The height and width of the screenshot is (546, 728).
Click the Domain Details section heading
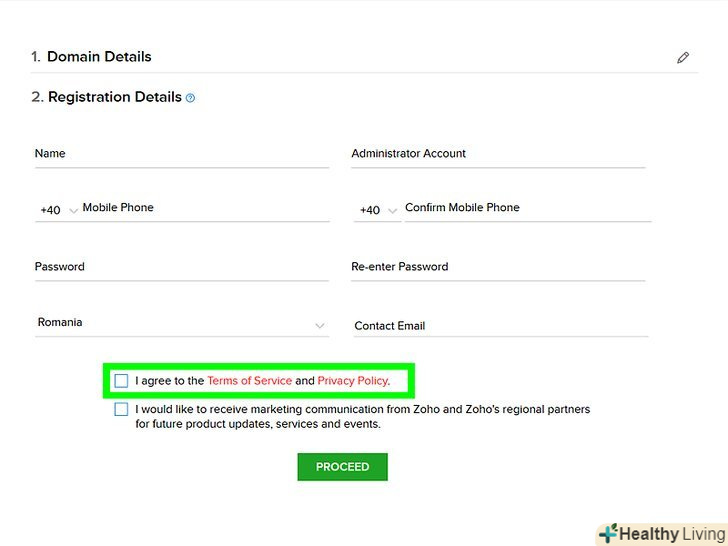pos(99,57)
